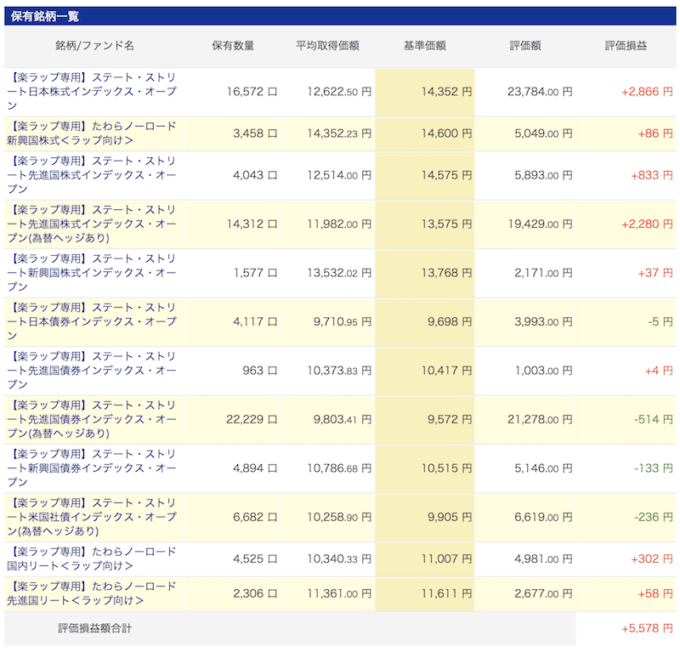Select base price 11,007 円
The height and width of the screenshot is (652, 680).
click(x=446, y=558)
